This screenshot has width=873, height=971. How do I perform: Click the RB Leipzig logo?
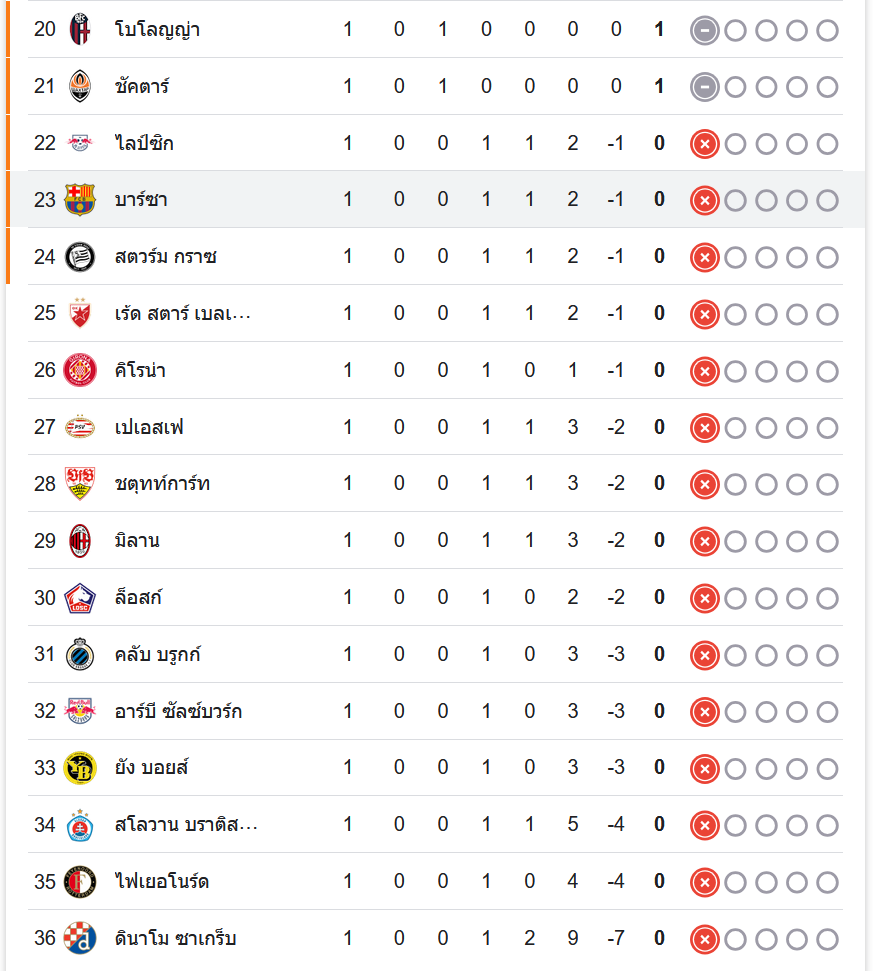80,143
